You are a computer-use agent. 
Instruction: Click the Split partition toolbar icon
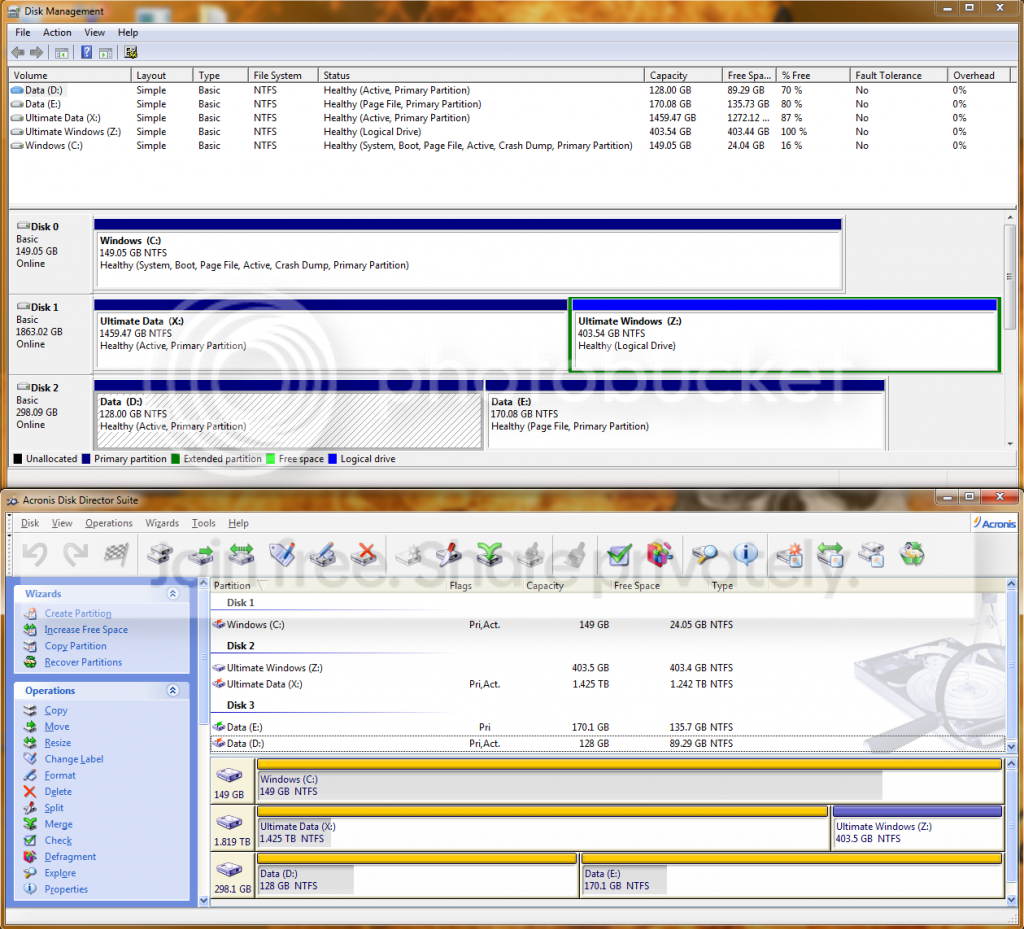tap(448, 555)
